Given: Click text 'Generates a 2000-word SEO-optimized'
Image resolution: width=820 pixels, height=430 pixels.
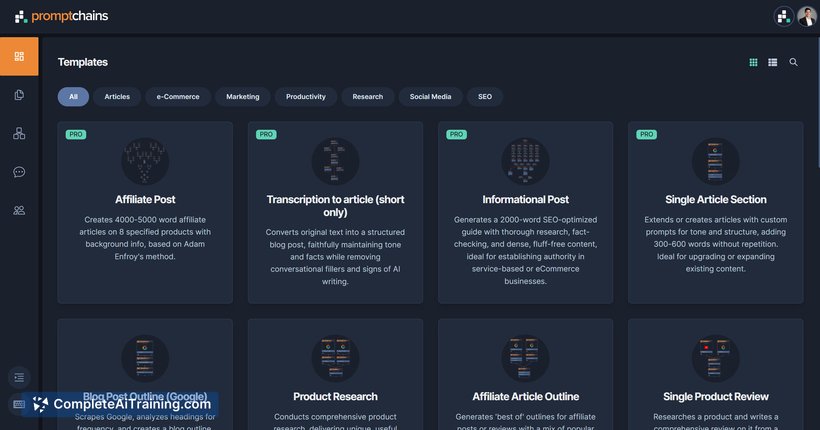Looking at the screenshot, I should [x=526, y=220].
